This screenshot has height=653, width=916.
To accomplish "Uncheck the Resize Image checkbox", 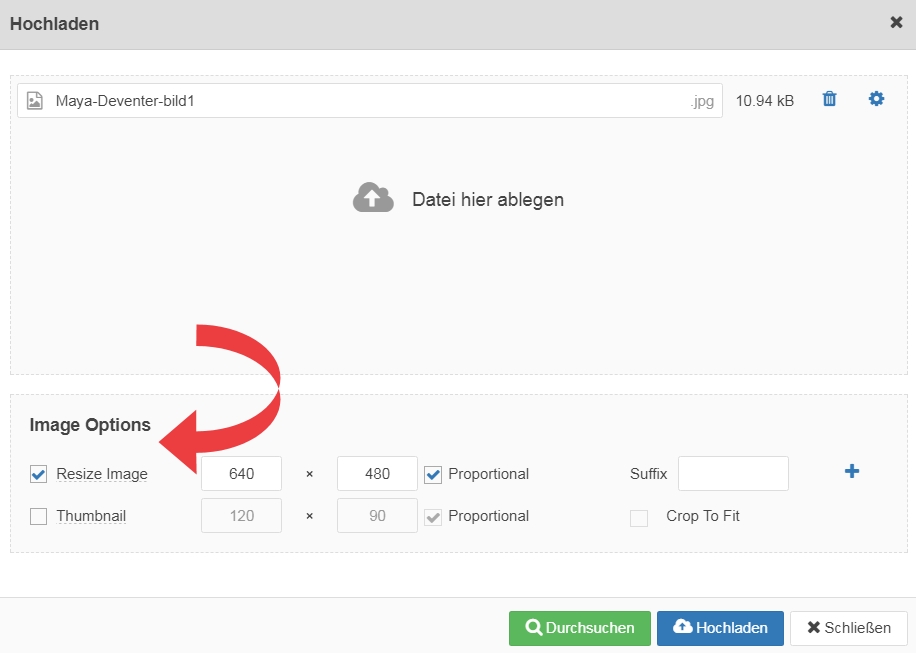I will point(38,474).
